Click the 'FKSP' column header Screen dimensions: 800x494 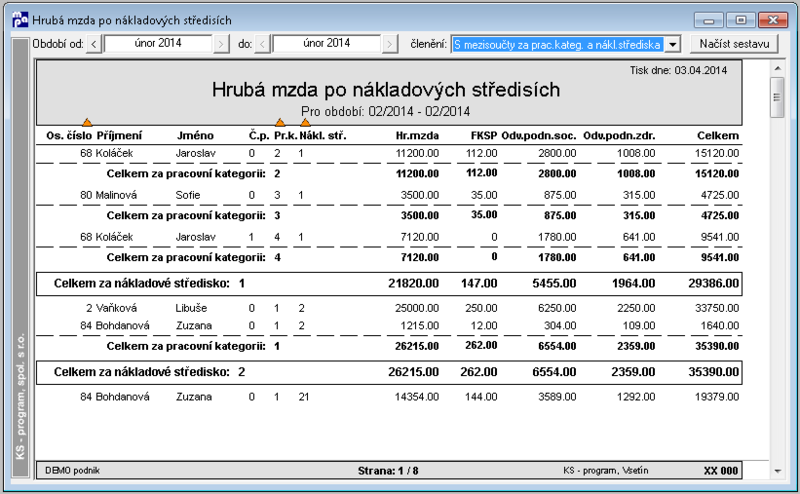[x=484, y=136]
